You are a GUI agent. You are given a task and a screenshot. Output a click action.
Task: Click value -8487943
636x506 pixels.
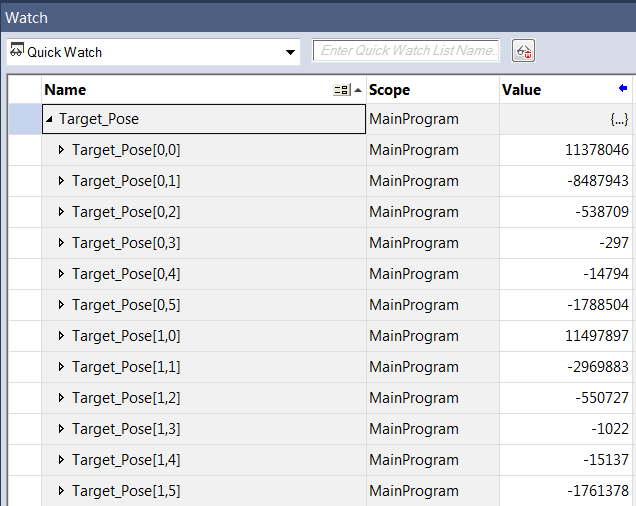point(598,181)
